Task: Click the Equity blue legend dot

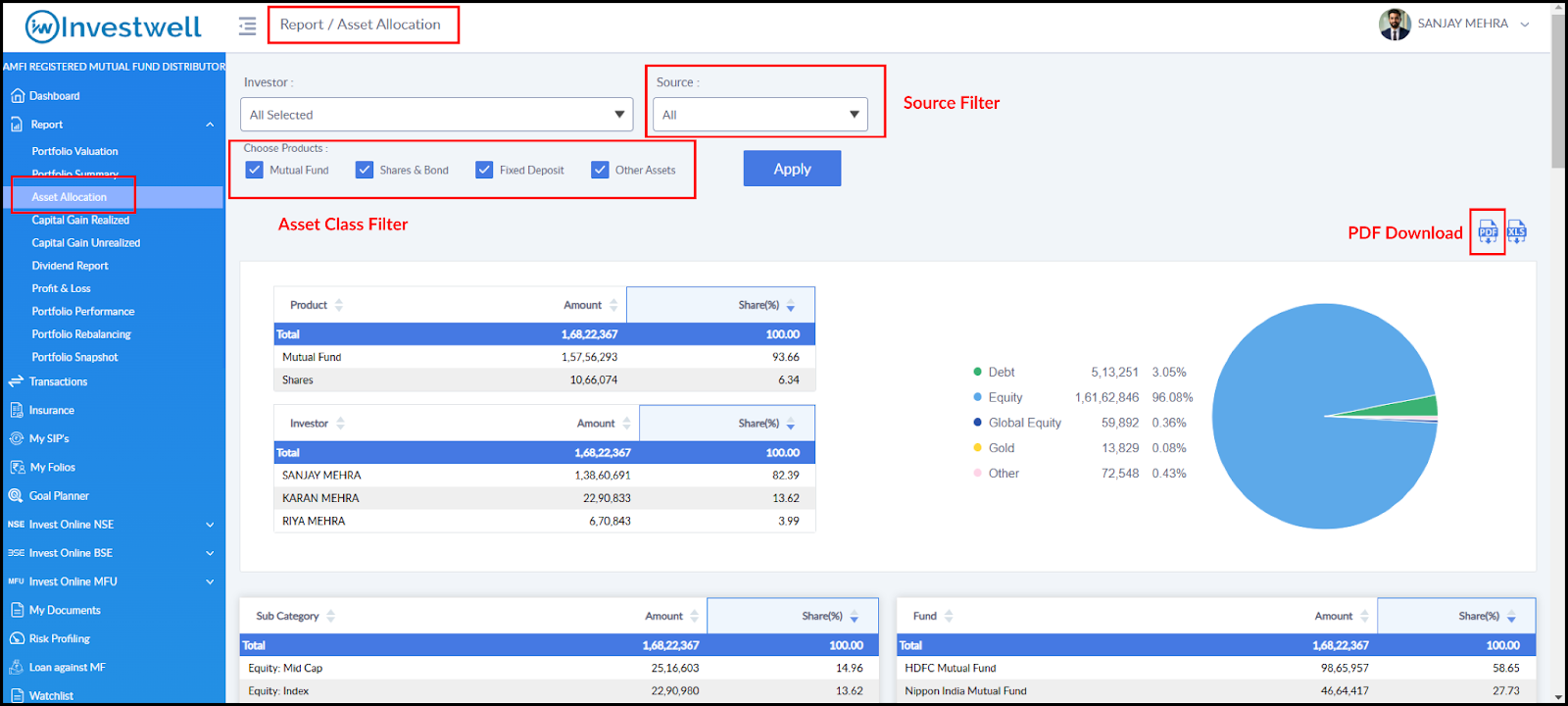Action: 977,397
